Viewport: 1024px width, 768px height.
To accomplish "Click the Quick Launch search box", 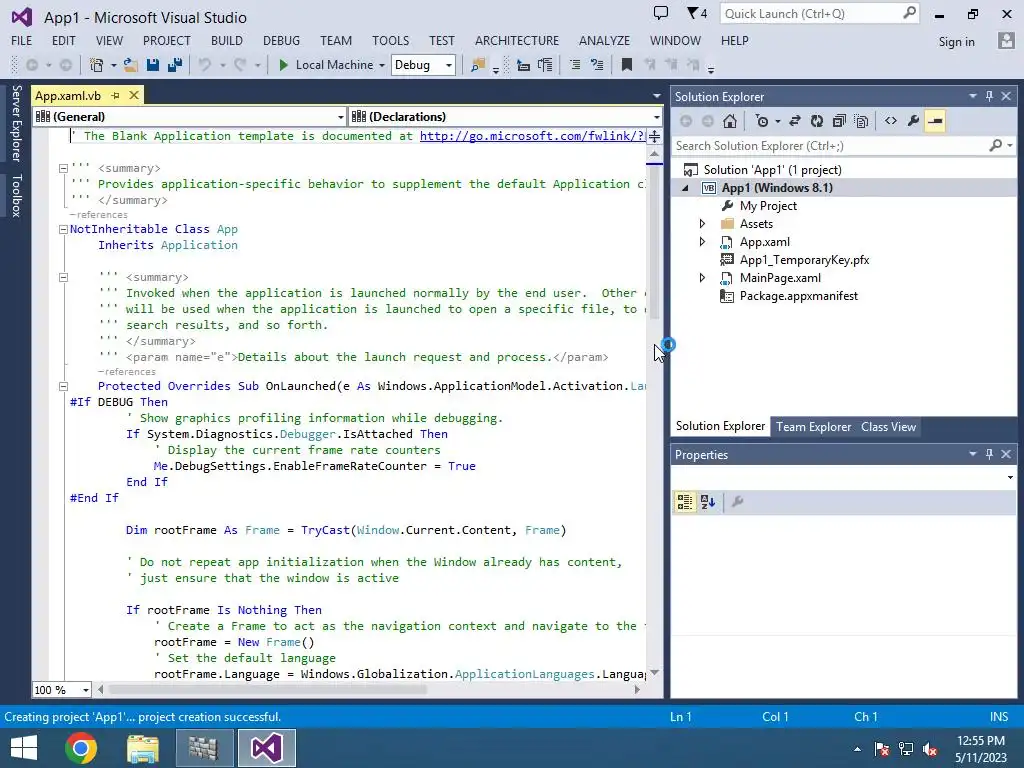I will [x=820, y=14].
